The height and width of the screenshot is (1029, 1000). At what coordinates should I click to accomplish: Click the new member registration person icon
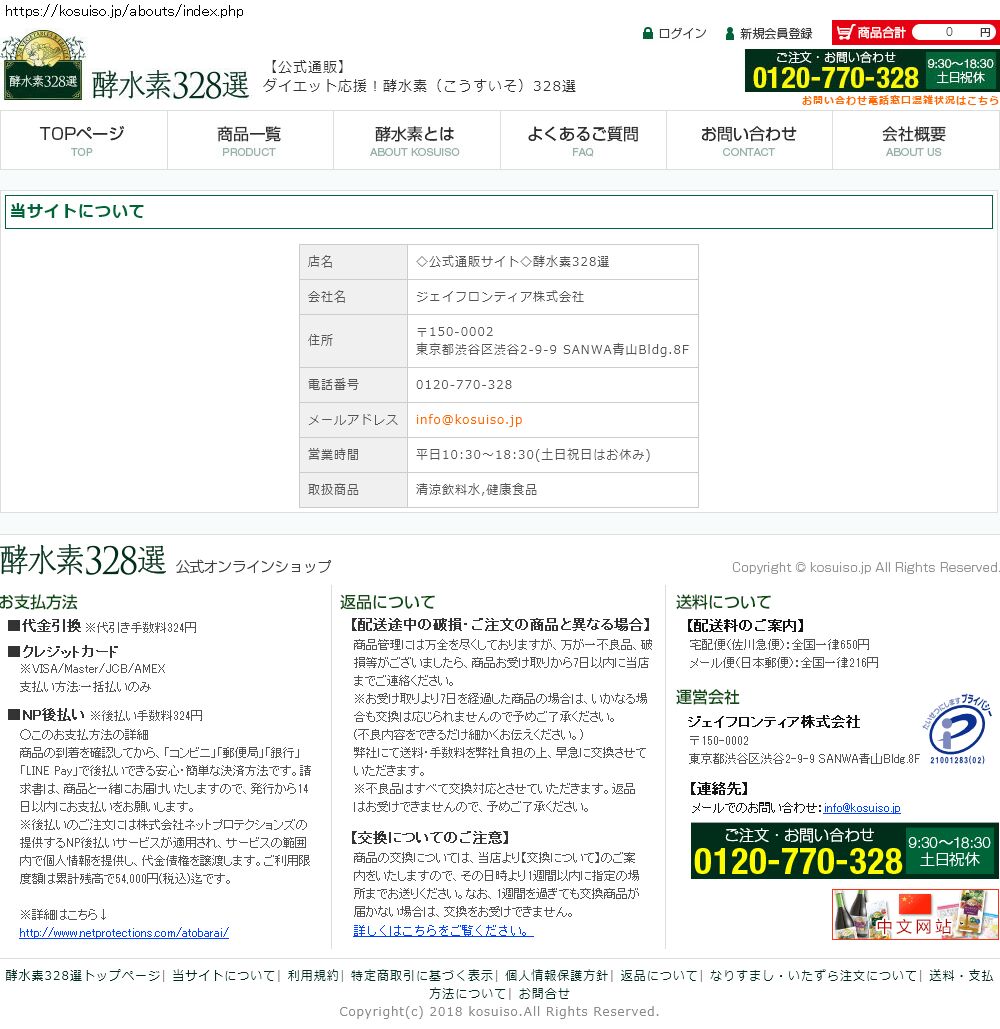[x=730, y=33]
